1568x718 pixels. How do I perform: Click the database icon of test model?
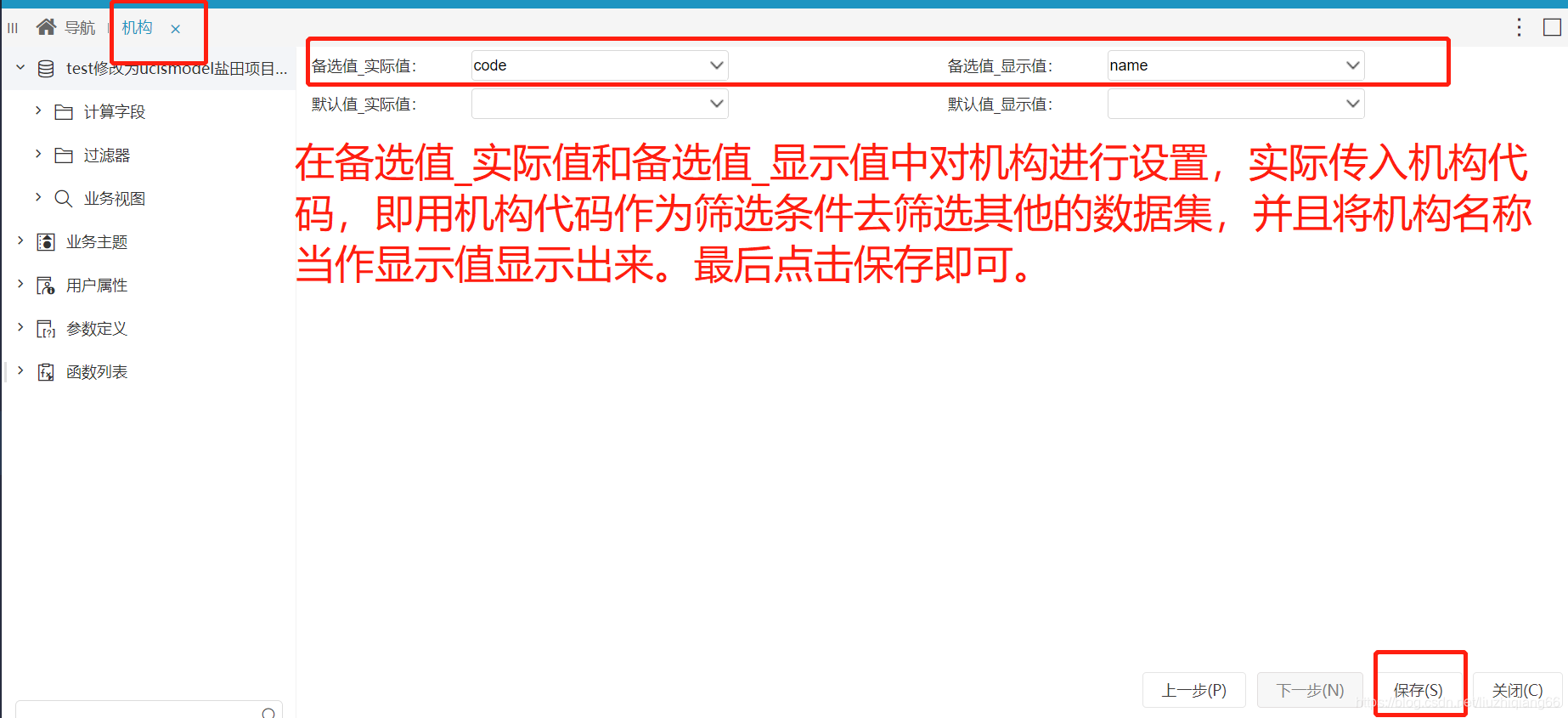click(47, 68)
